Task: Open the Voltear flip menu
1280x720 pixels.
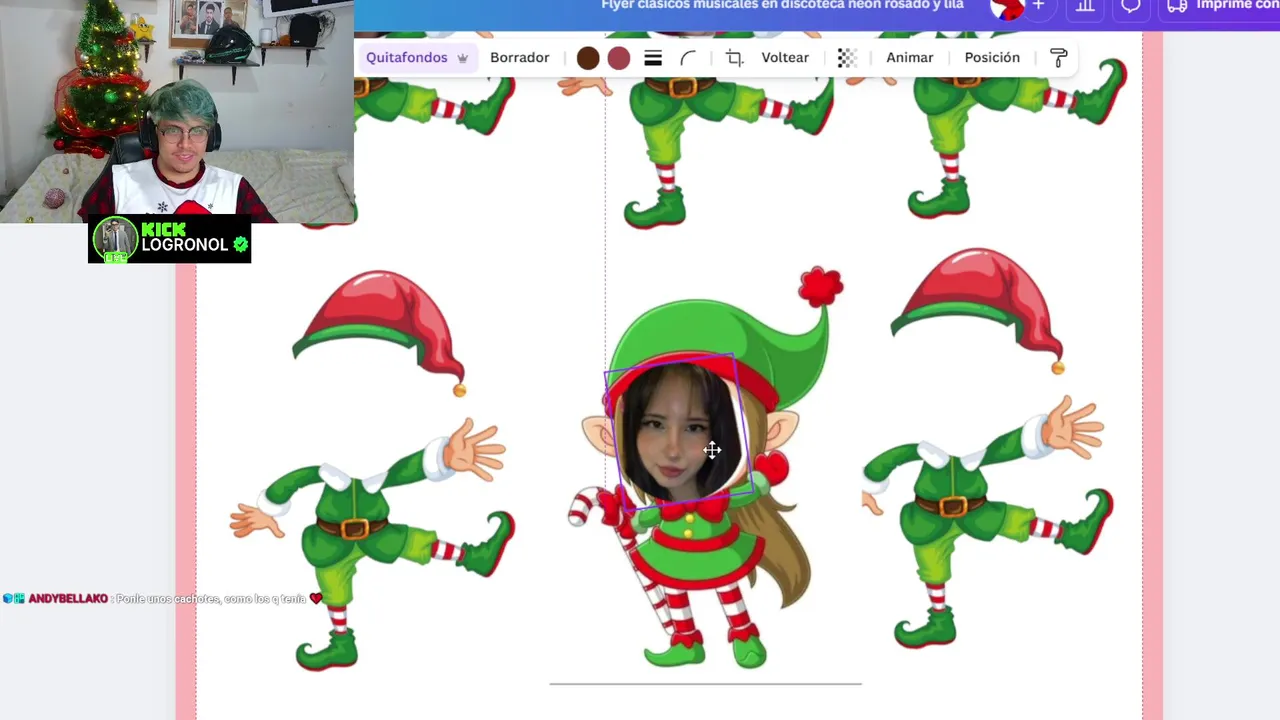Action: click(785, 57)
